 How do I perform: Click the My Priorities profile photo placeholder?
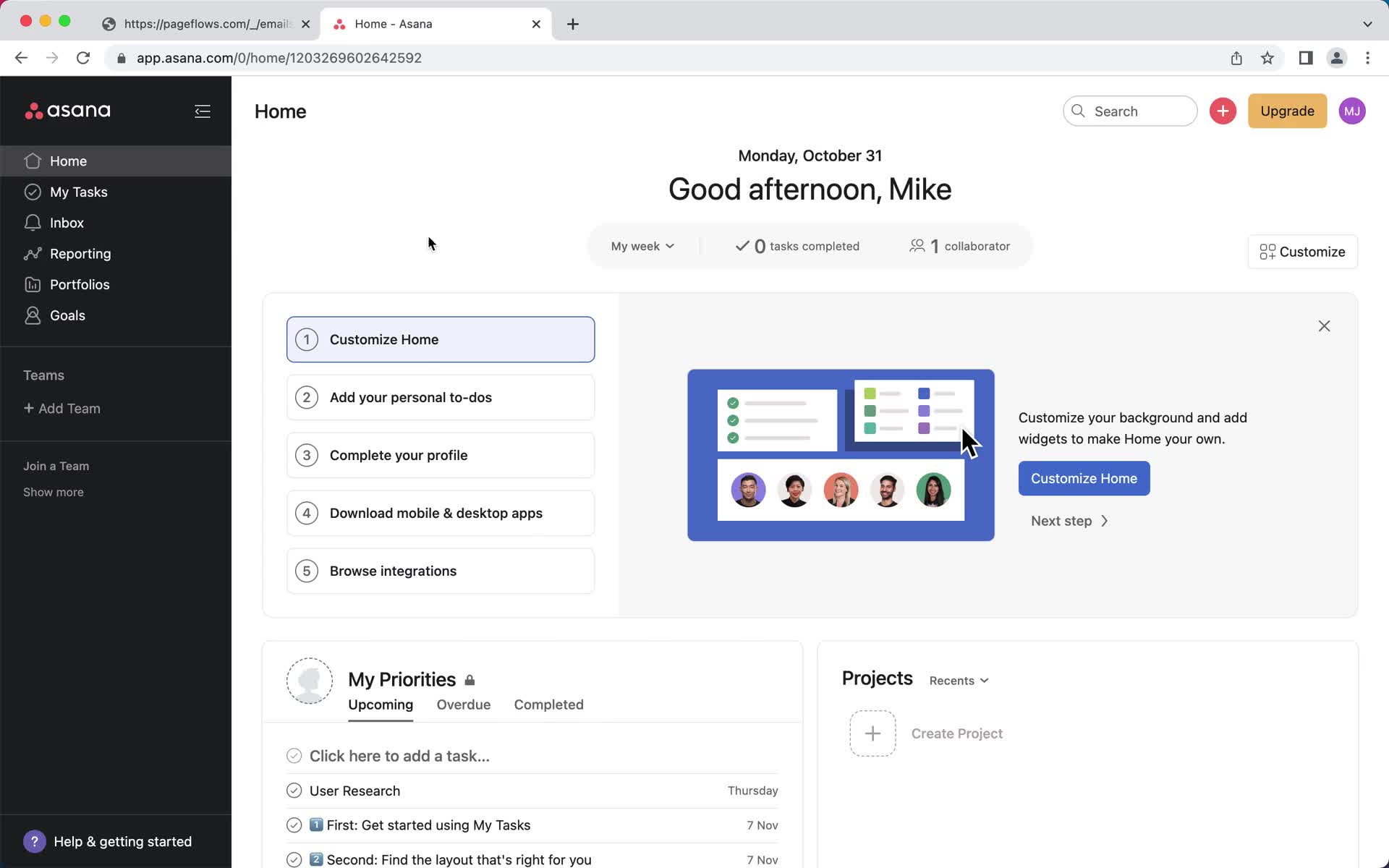310,681
